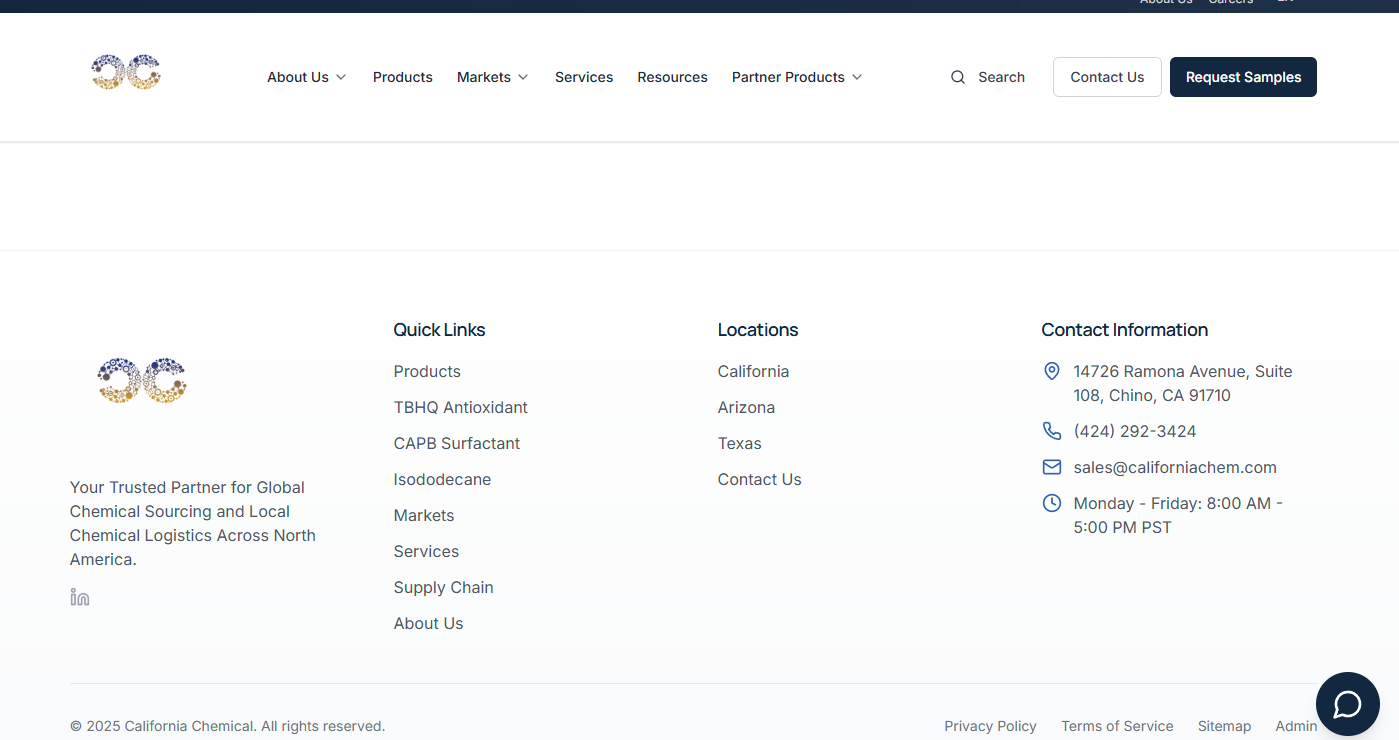
Task: Open the TBHQ Antioxidant quick link
Action: click(460, 407)
